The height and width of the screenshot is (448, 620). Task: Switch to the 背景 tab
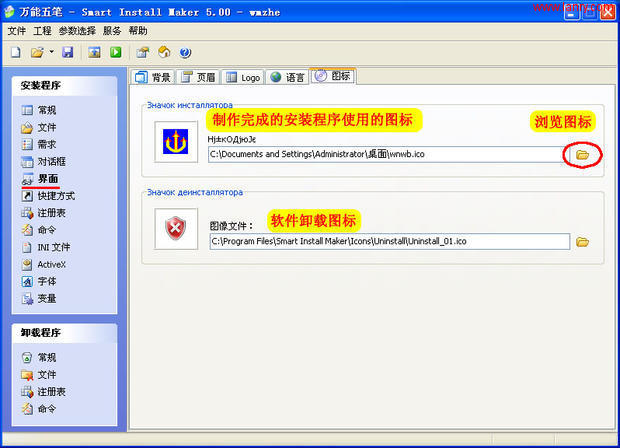pos(153,77)
